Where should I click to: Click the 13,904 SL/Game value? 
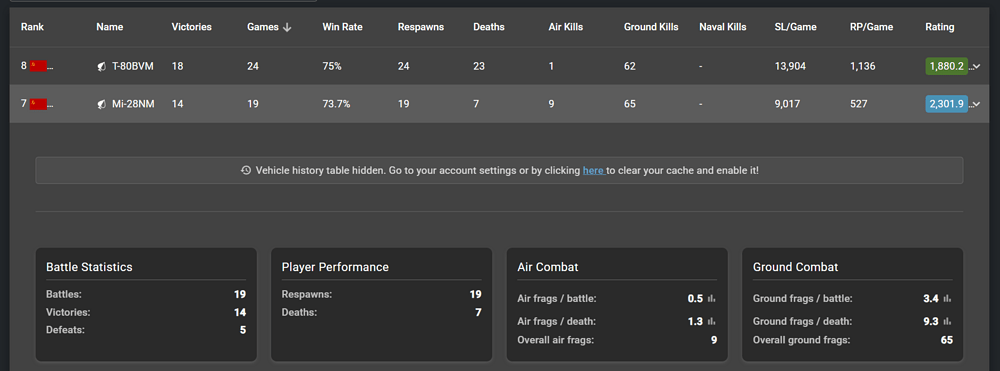pos(790,66)
